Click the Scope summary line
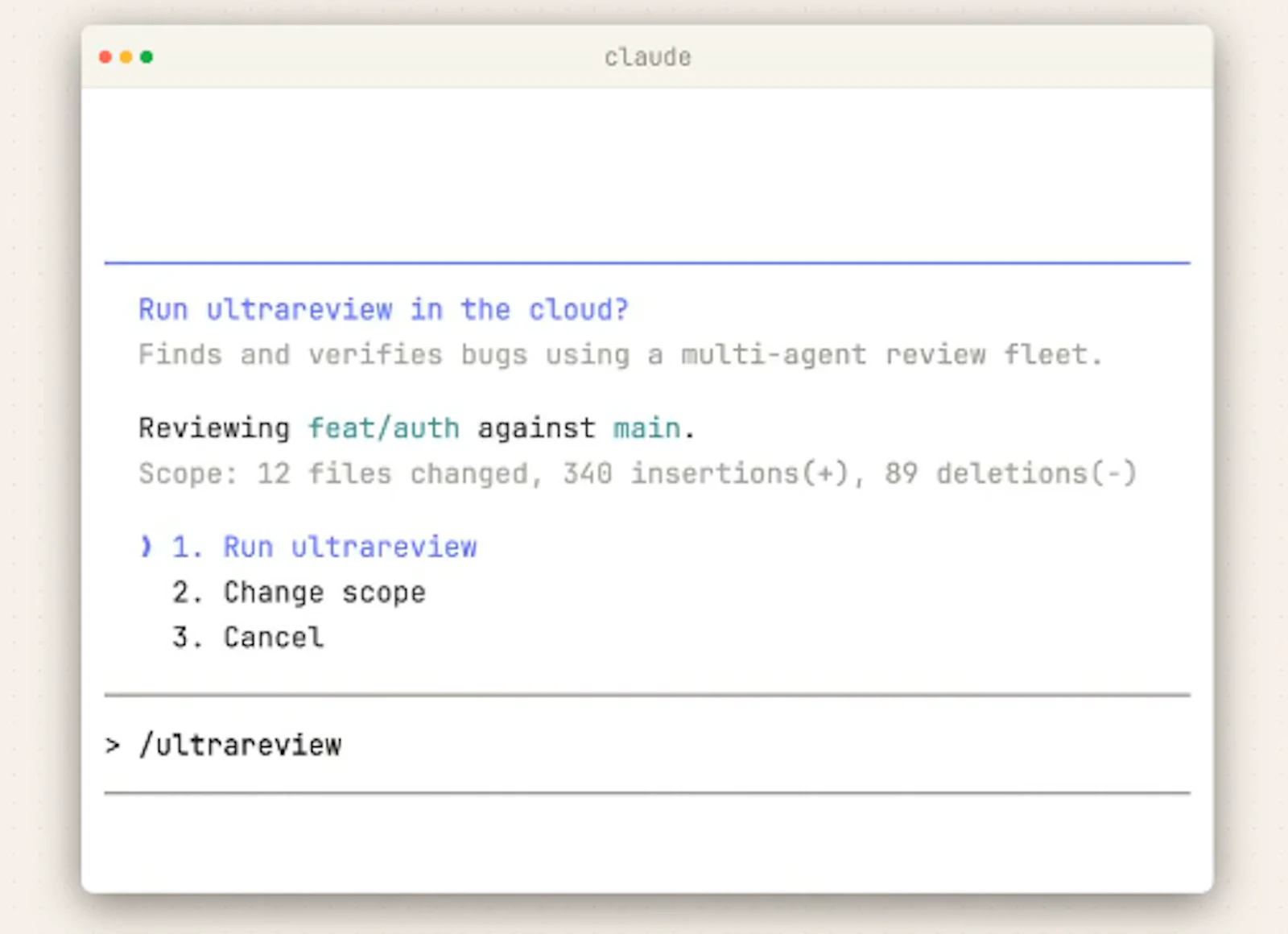This screenshot has height=934, width=1288. click(x=638, y=473)
